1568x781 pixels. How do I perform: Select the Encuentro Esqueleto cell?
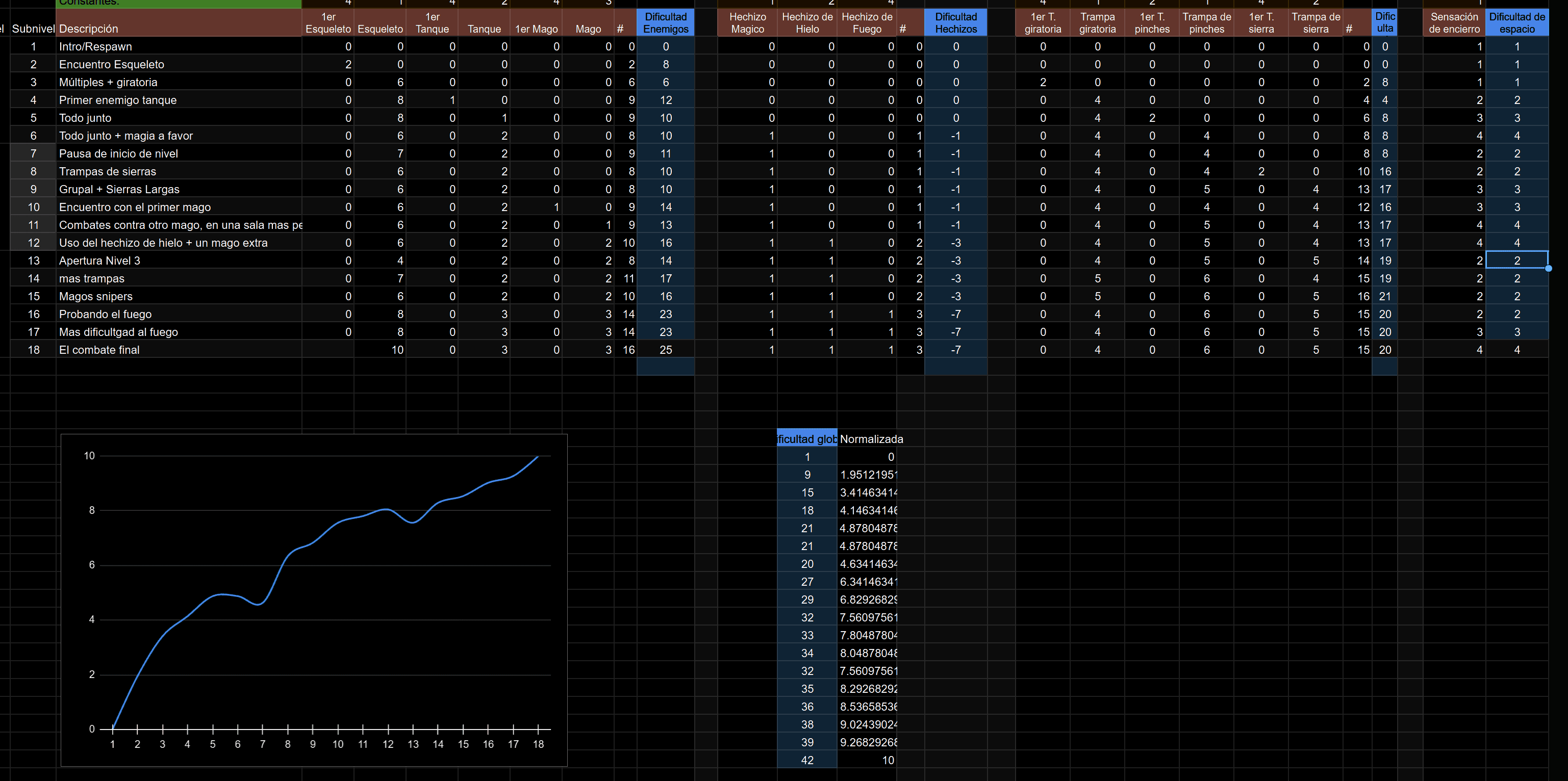click(x=179, y=64)
